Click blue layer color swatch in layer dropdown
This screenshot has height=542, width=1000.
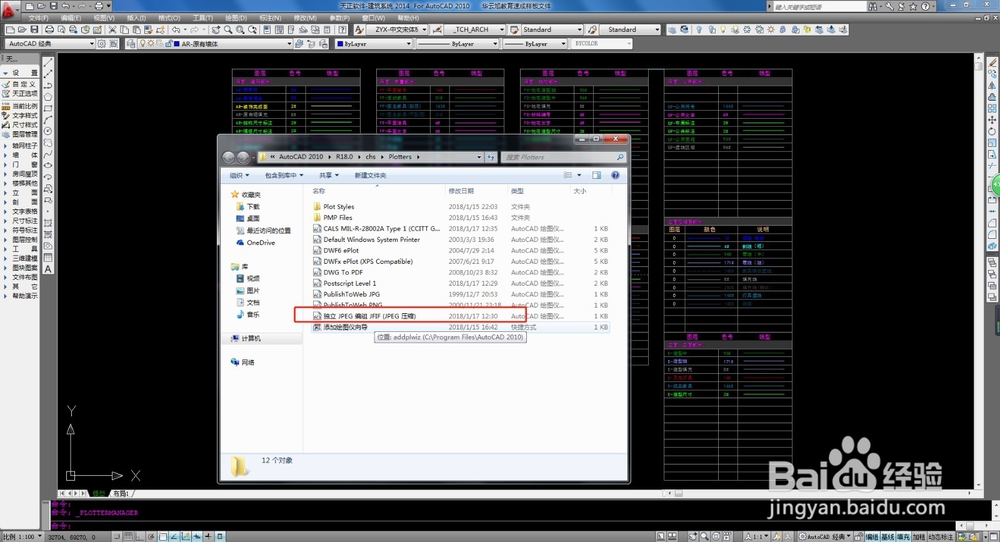click(x=177, y=44)
